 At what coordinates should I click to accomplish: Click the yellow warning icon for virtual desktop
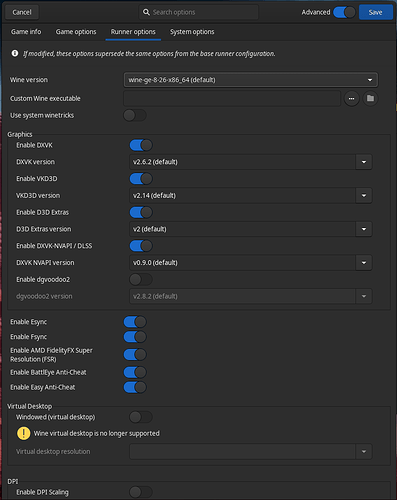pos(23,433)
